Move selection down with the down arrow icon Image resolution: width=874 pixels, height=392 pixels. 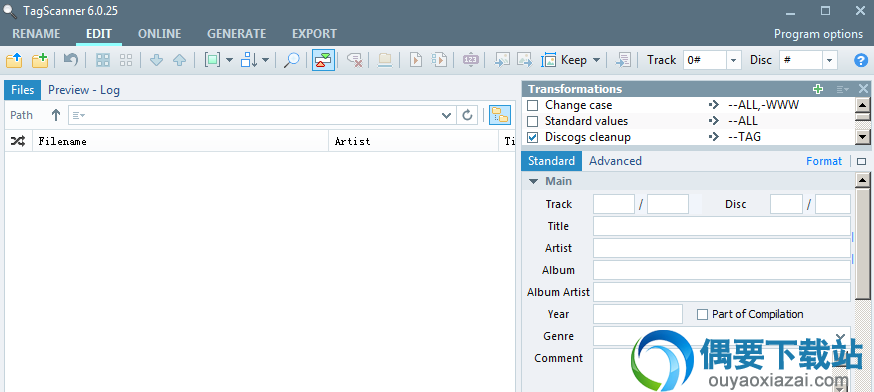pyautogui.click(x=157, y=60)
